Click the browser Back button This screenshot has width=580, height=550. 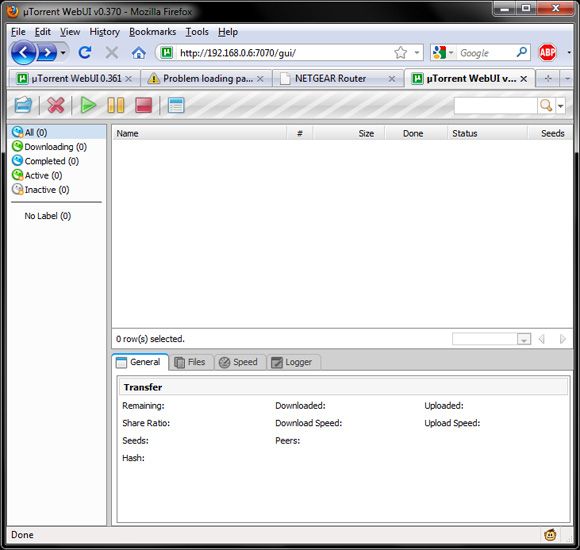23,53
